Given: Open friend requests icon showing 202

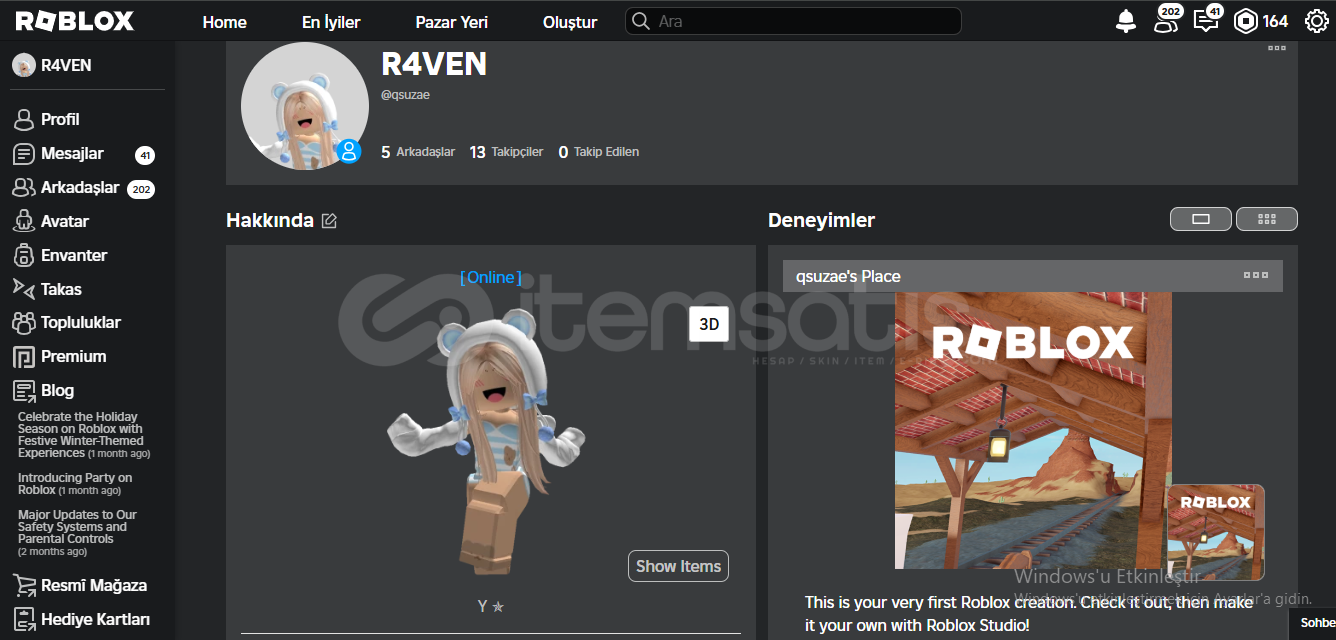Looking at the screenshot, I should point(1166,20).
